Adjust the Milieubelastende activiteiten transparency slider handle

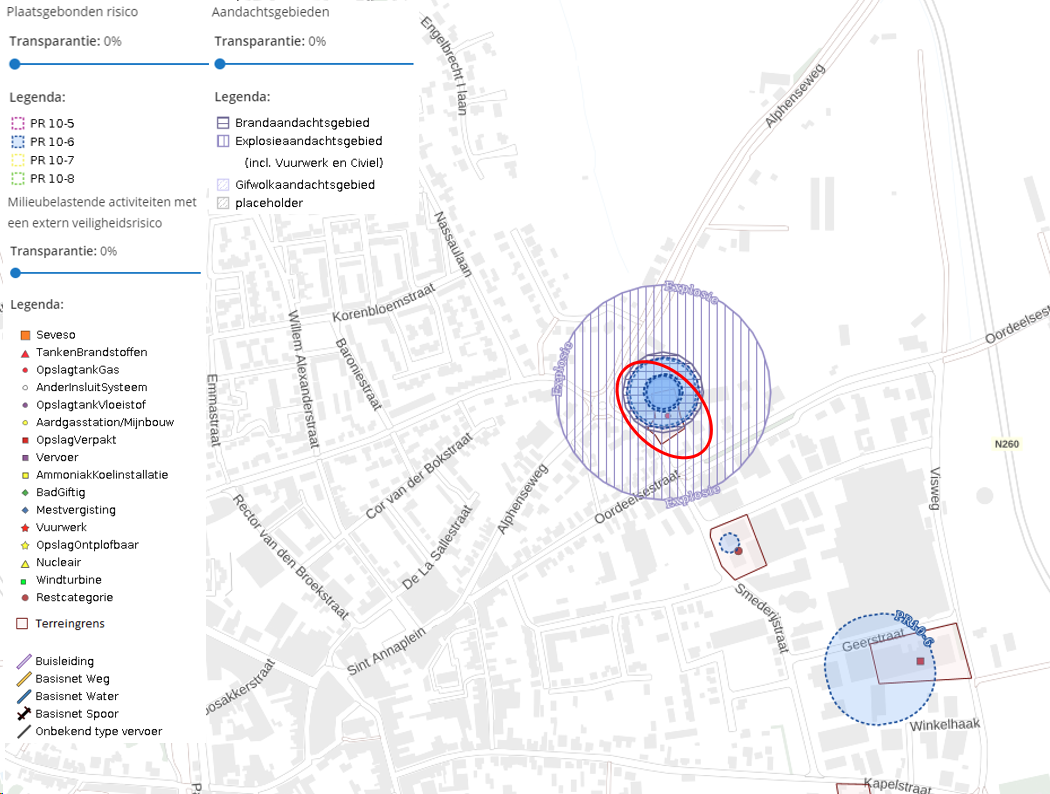pos(15,273)
